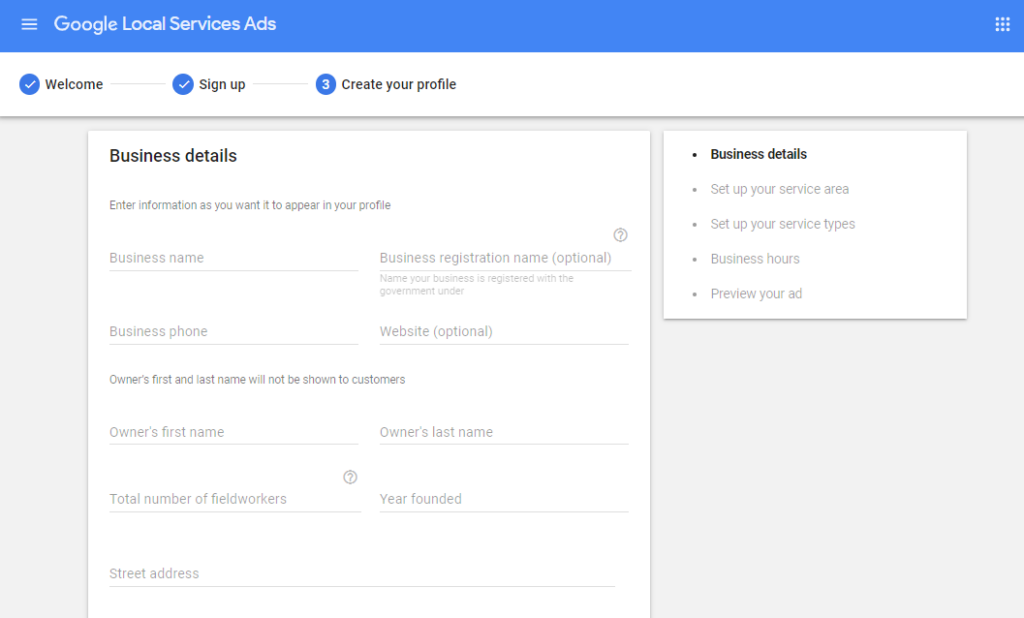Click the Owner's first name field
This screenshot has width=1024, height=618.
pos(234,432)
